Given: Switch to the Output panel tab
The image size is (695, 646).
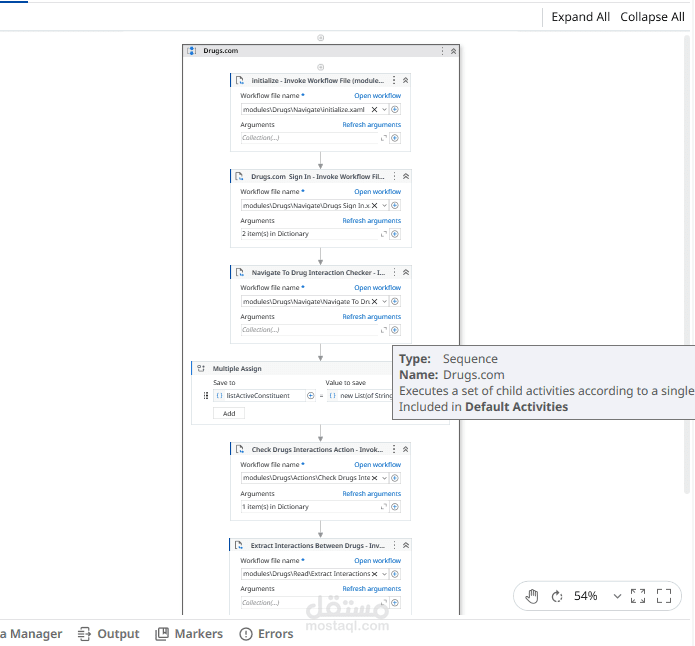Looking at the screenshot, I should 109,634.
